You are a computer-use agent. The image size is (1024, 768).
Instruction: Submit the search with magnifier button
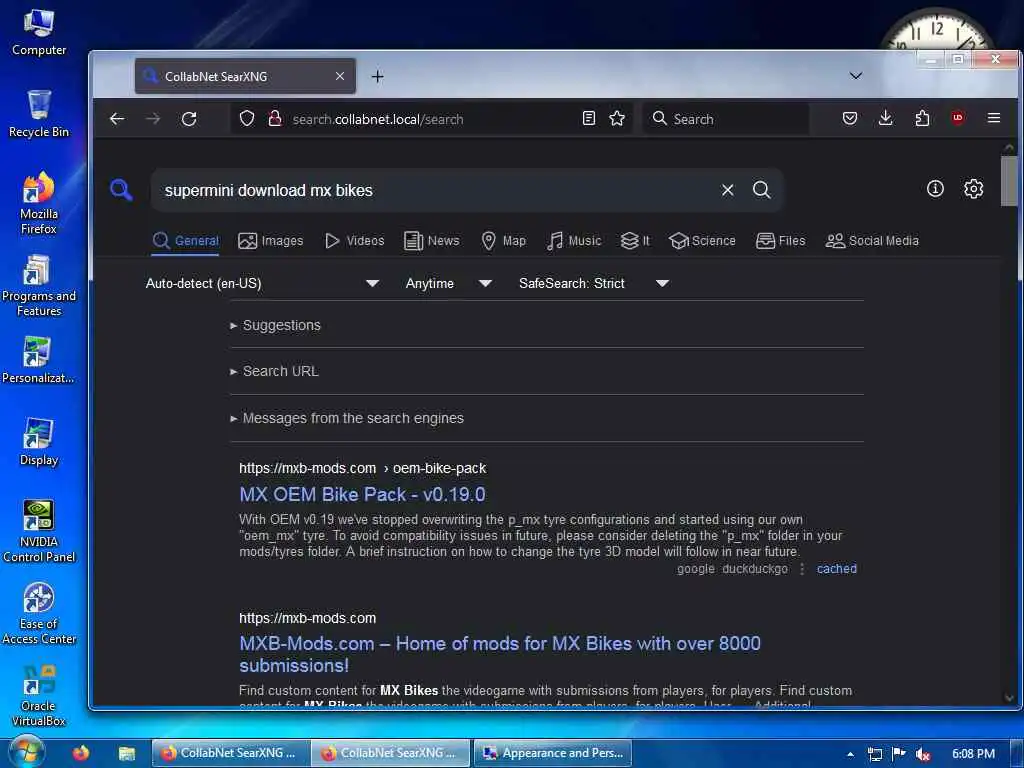(761, 190)
